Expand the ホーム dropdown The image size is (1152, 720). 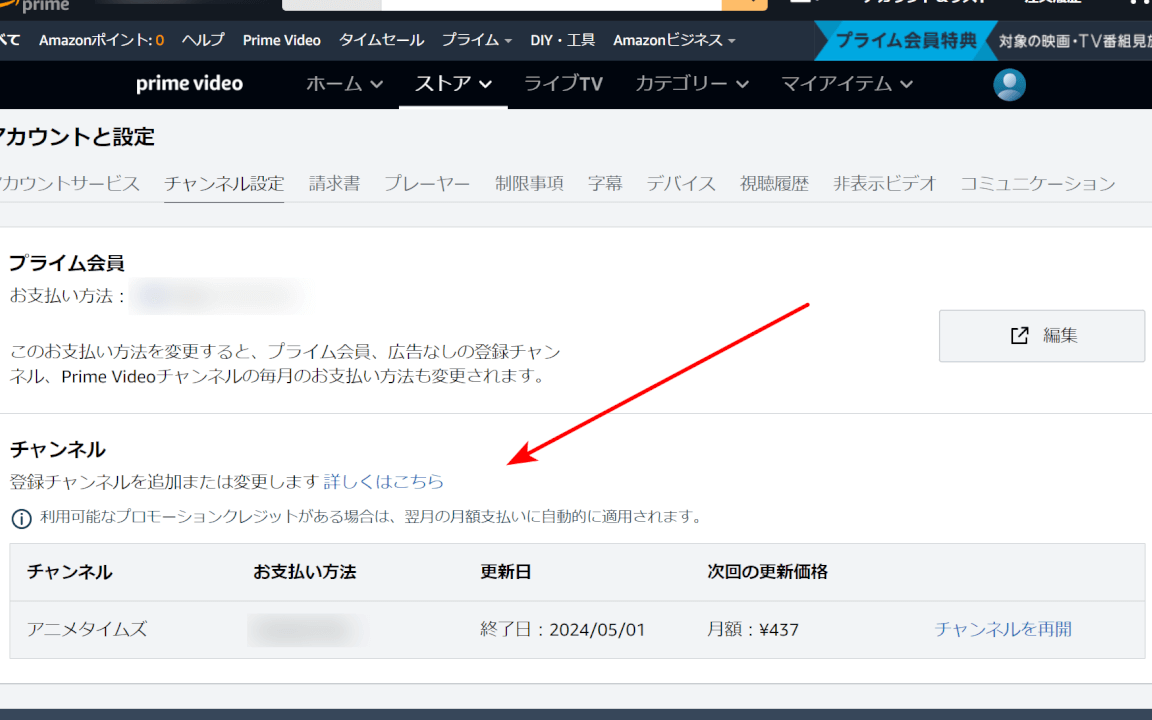point(345,84)
